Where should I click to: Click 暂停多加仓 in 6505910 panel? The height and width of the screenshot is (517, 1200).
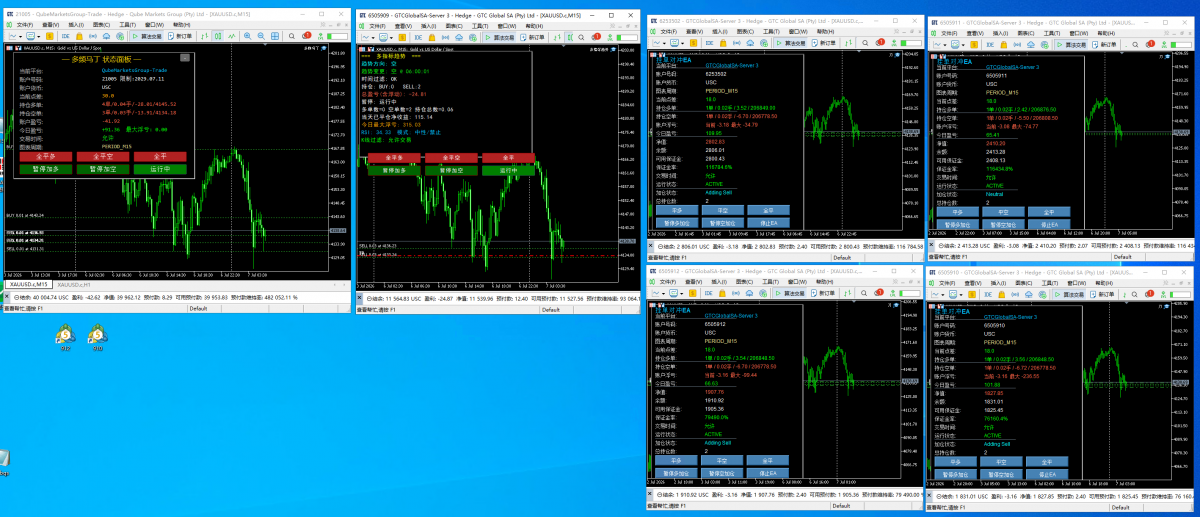pyautogui.click(x=957, y=475)
